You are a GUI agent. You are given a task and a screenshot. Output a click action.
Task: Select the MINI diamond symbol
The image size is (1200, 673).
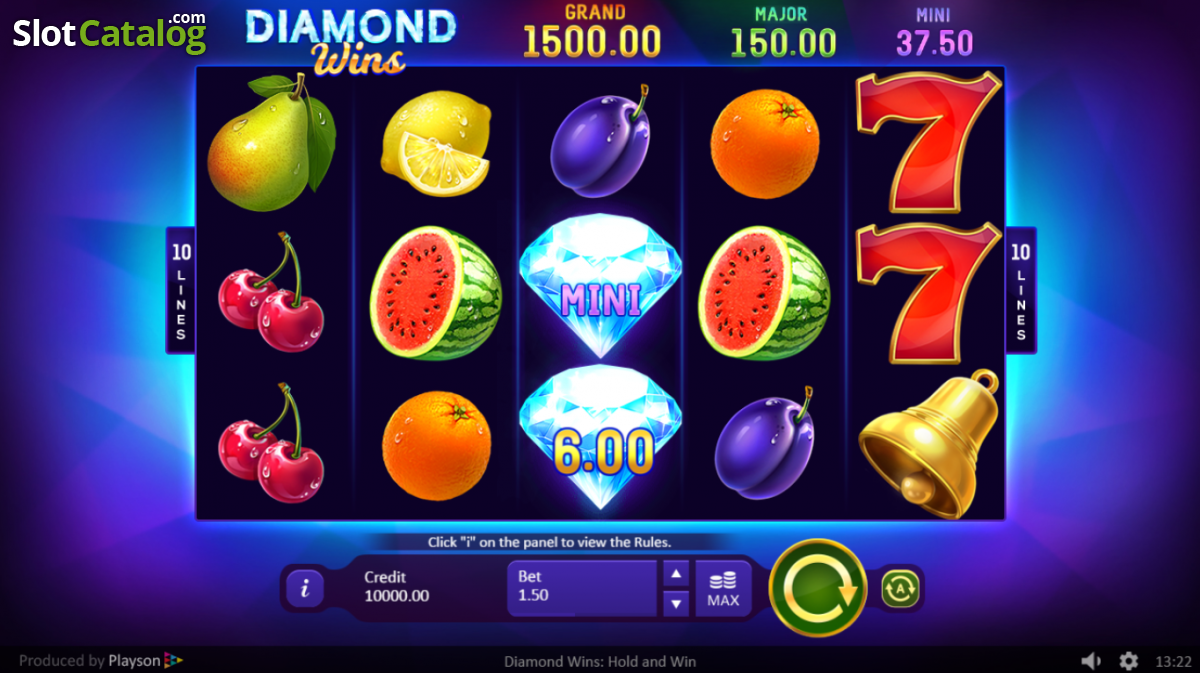[600, 286]
